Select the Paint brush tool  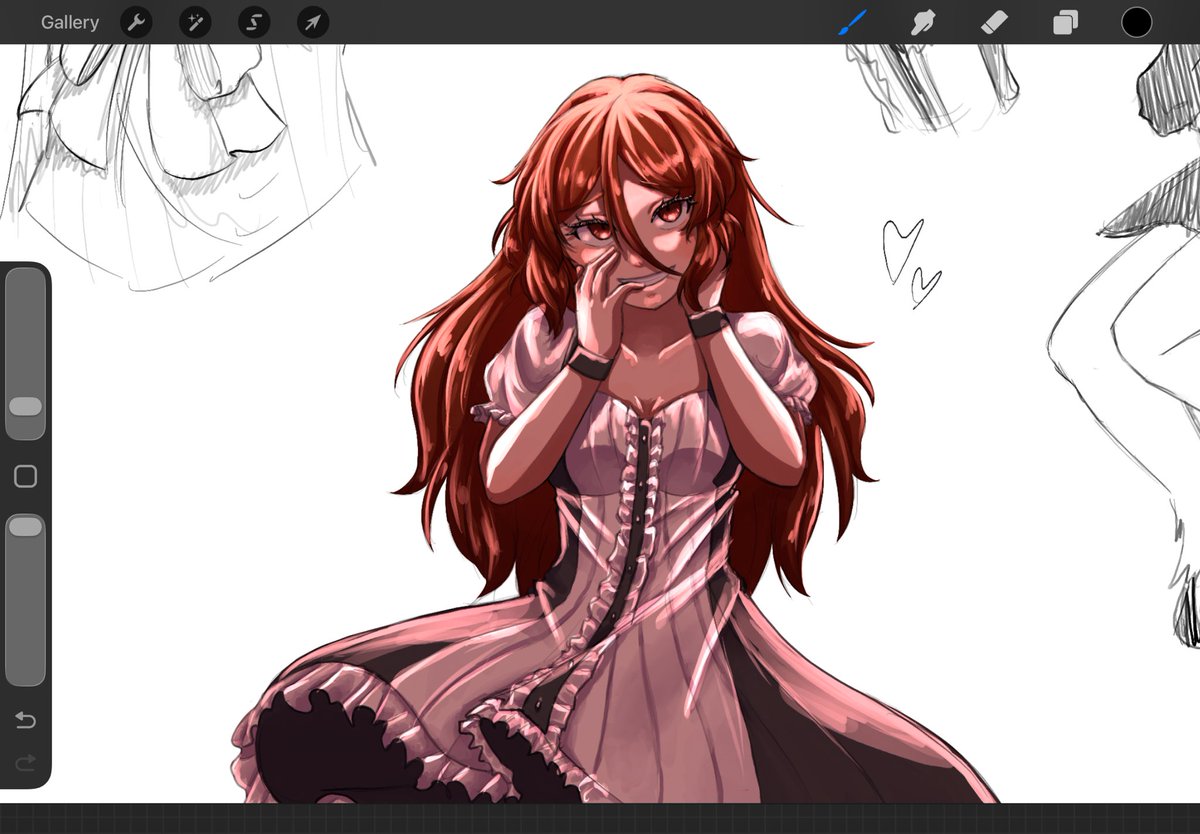tap(852, 22)
